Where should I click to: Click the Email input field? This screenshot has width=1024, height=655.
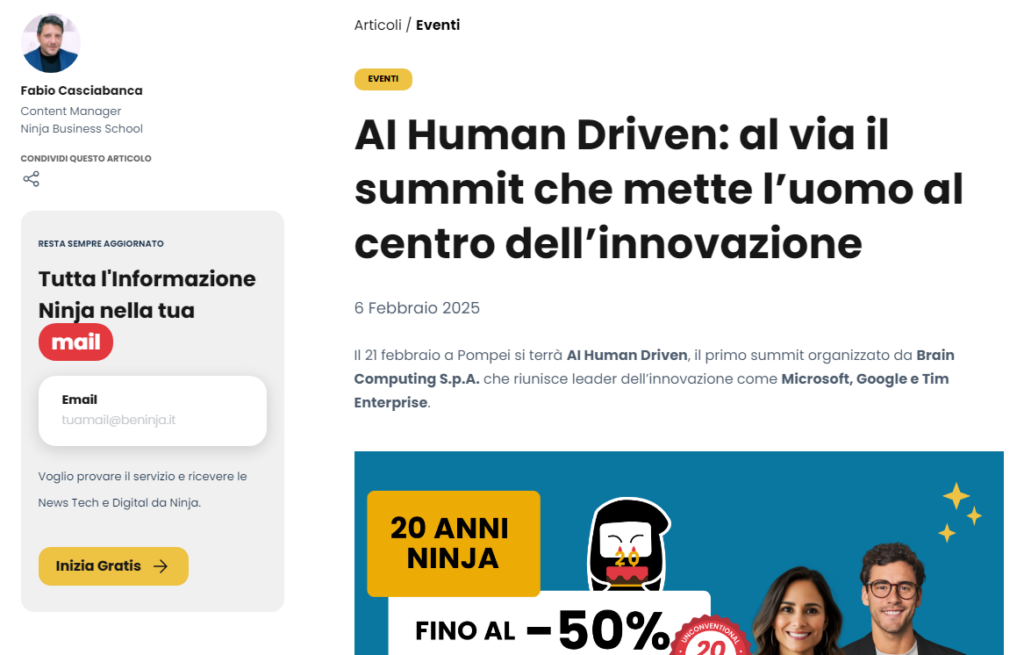[153, 411]
